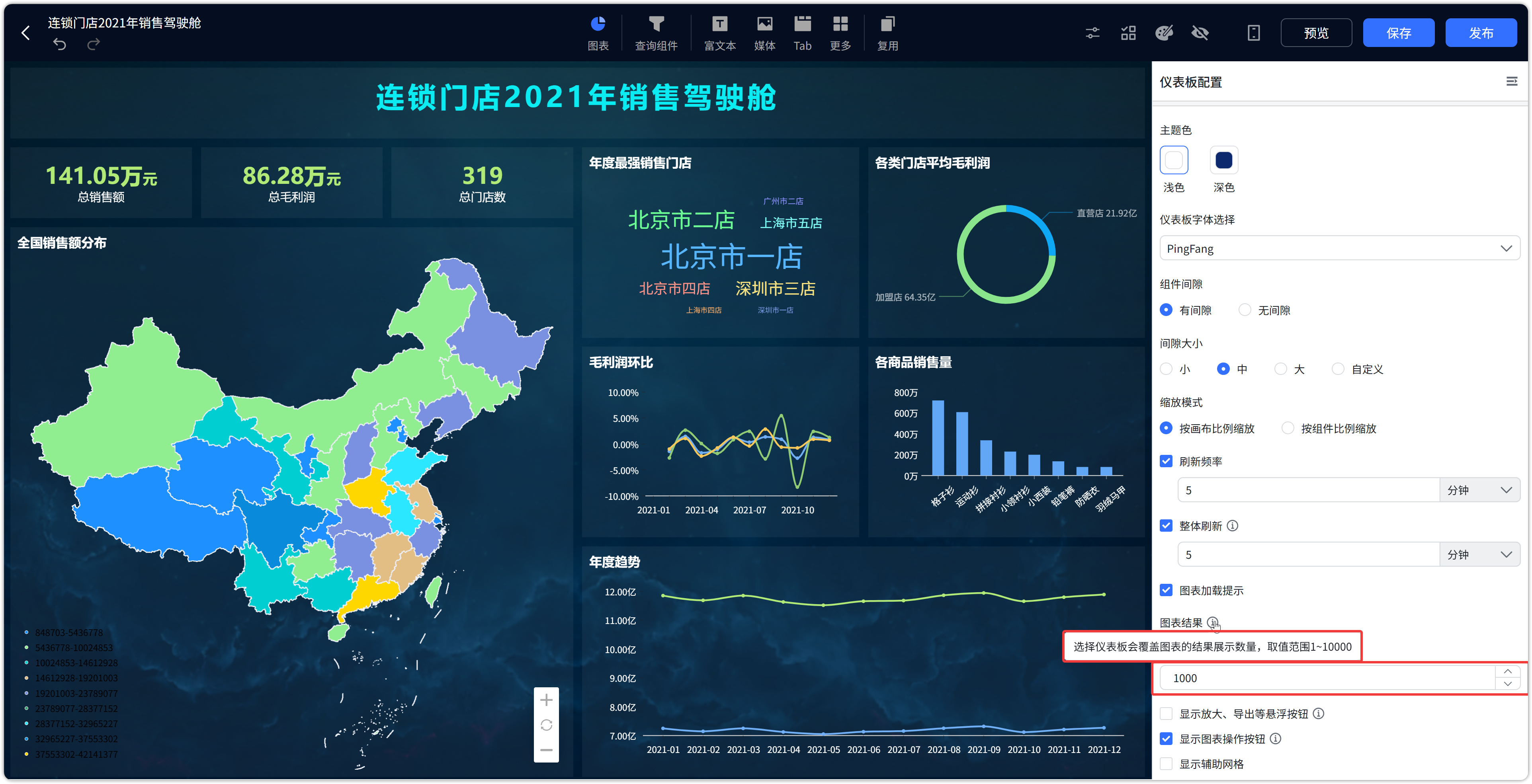Open the PingFang font dropdown
The width and height of the screenshot is (1532, 784).
pos(1339,248)
